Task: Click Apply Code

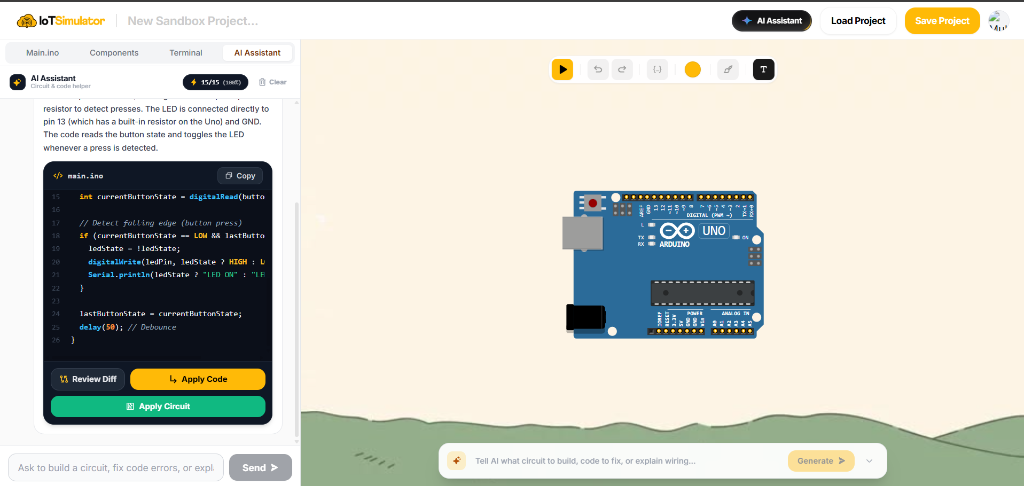Action: pos(198,379)
